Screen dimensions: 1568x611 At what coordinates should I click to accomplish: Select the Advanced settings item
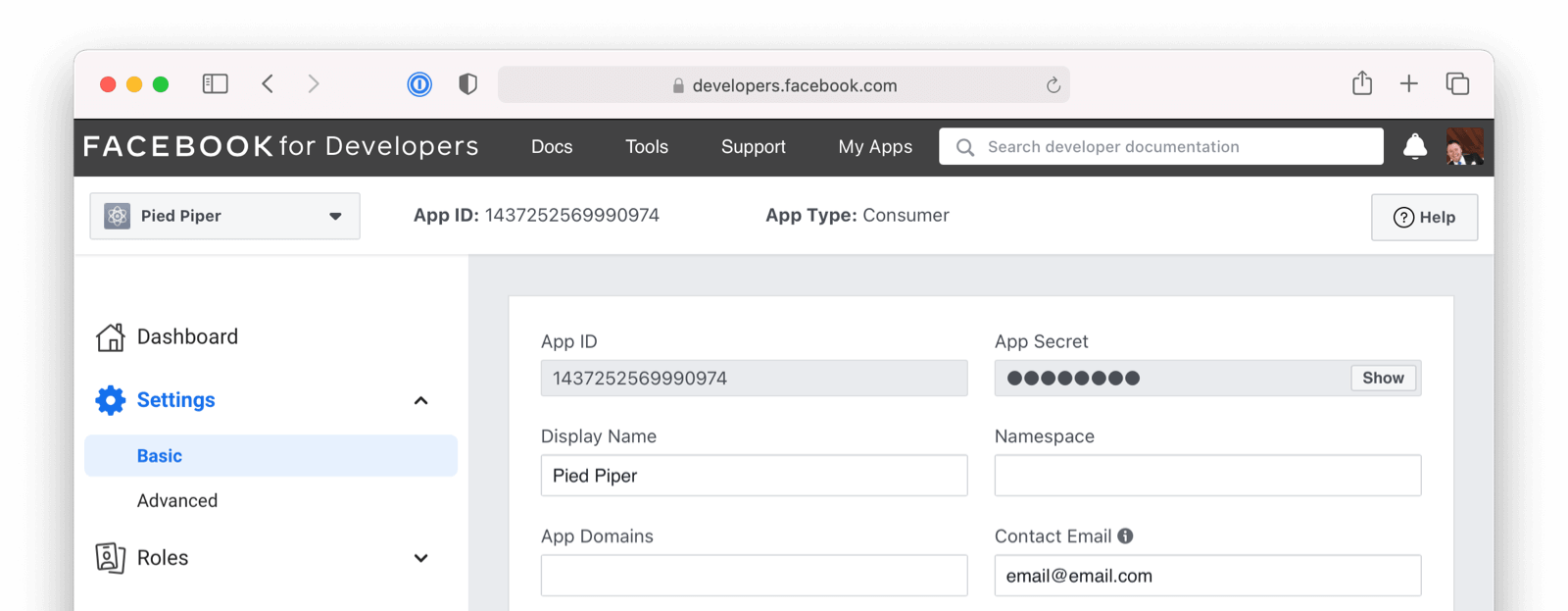coord(177,500)
